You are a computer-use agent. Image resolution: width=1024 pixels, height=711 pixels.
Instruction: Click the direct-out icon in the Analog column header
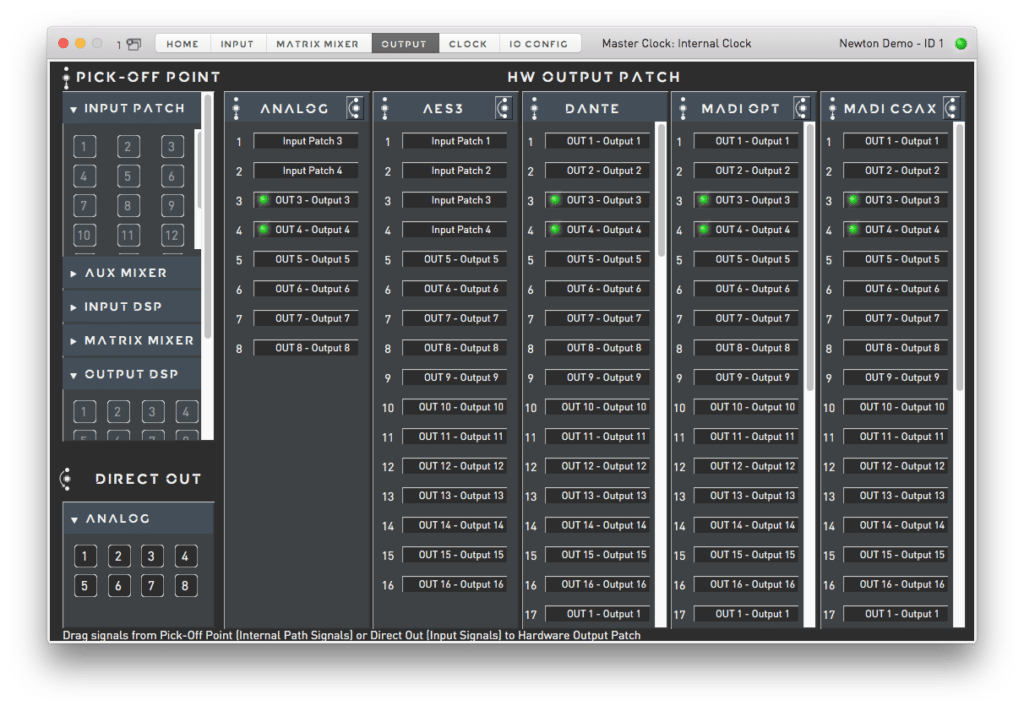(354, 108)
